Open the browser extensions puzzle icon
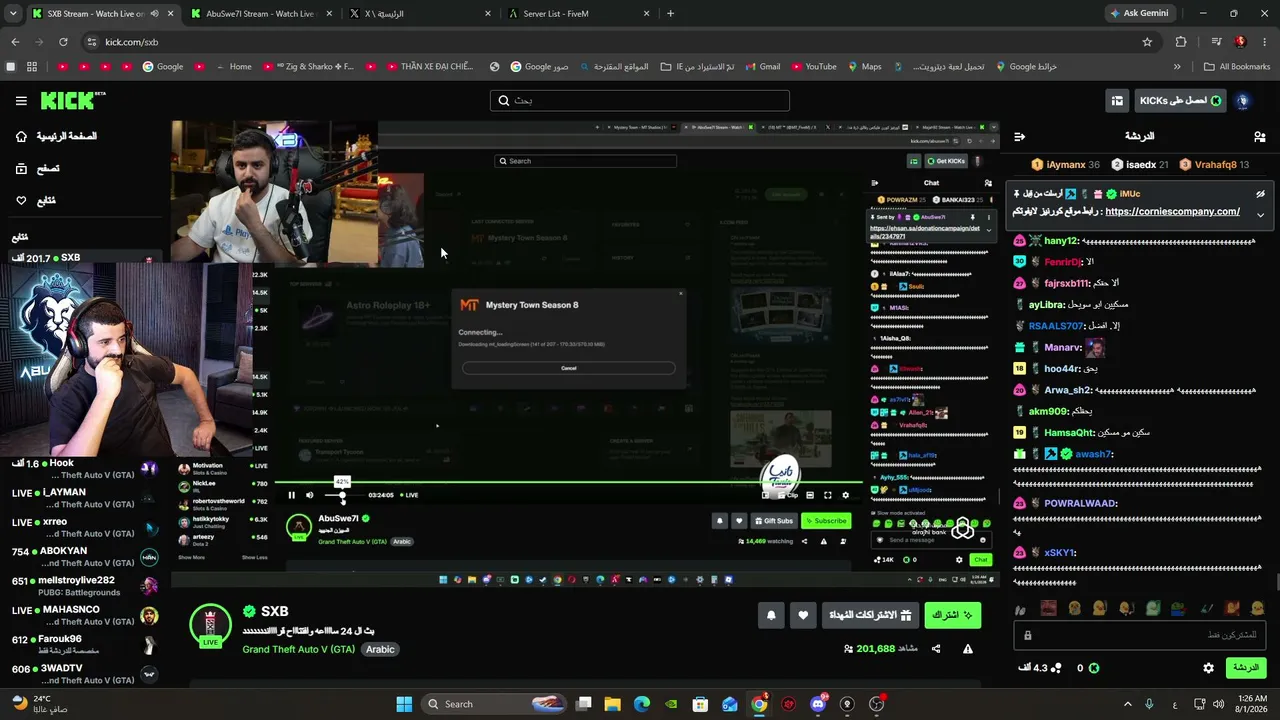The height and width of the screenshot is (720, 1280). [1181, 42]
